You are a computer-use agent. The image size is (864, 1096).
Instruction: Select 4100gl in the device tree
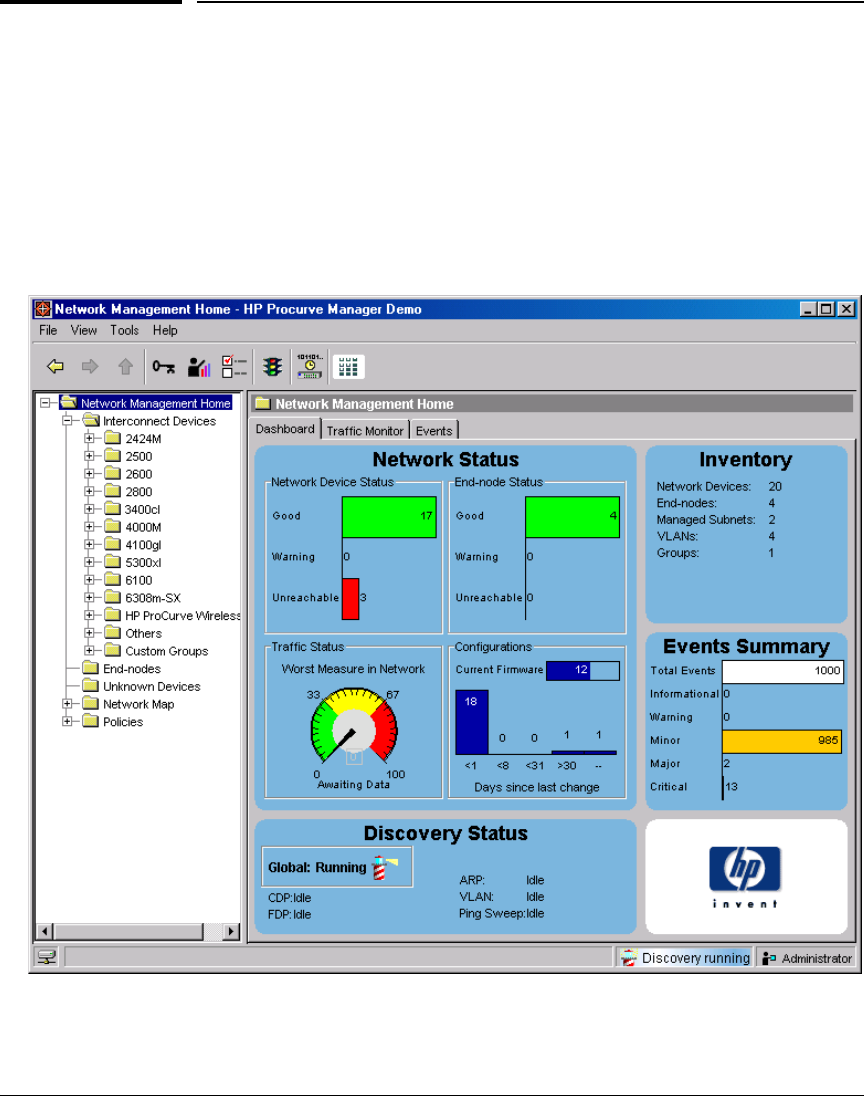[143, 545]
